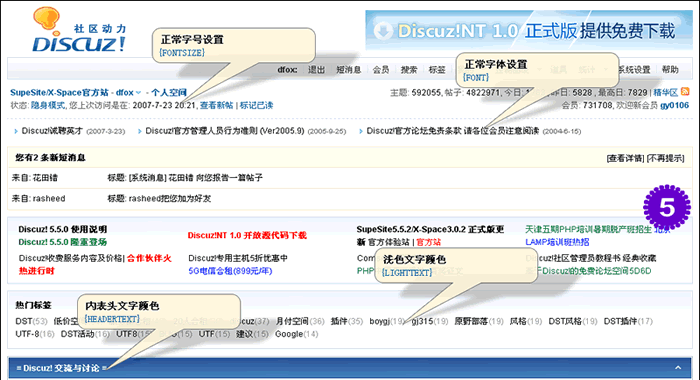Click the purple number 5 badge
Screen dimensions: 700x380
667,208
